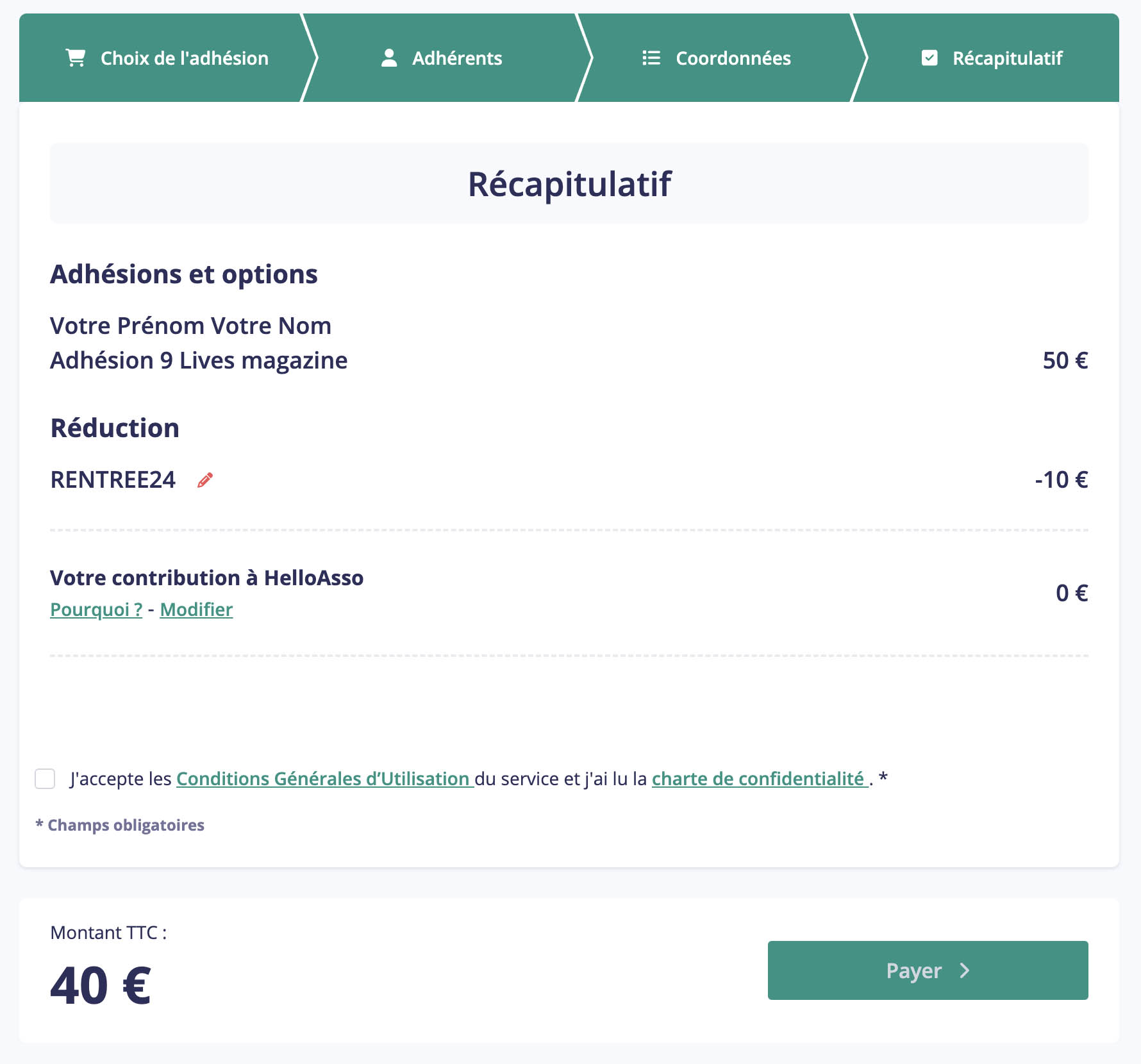Open the Coordonnées step
1141x1064 pixels.
tap(717, 58)
